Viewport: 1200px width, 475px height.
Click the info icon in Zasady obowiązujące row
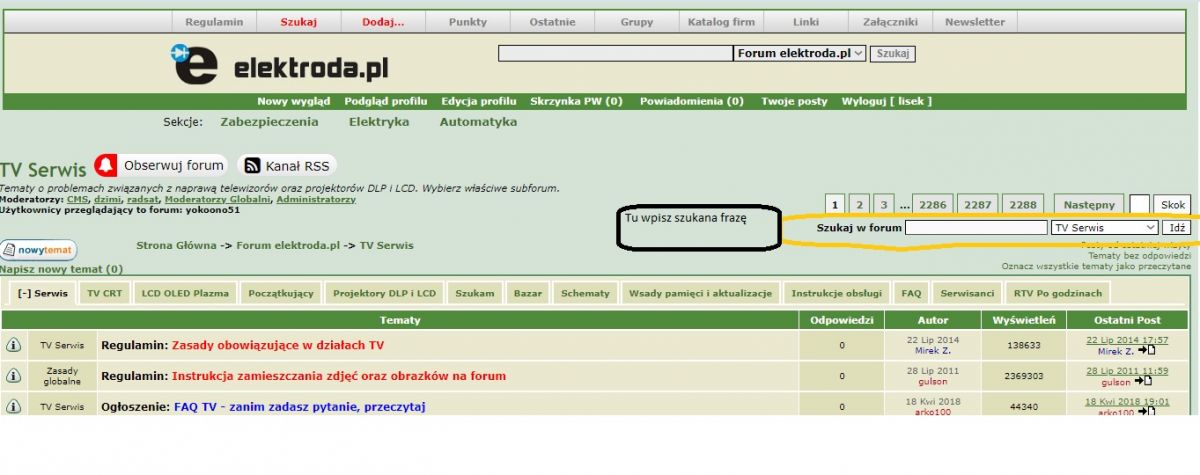click(x=14, y=345)
